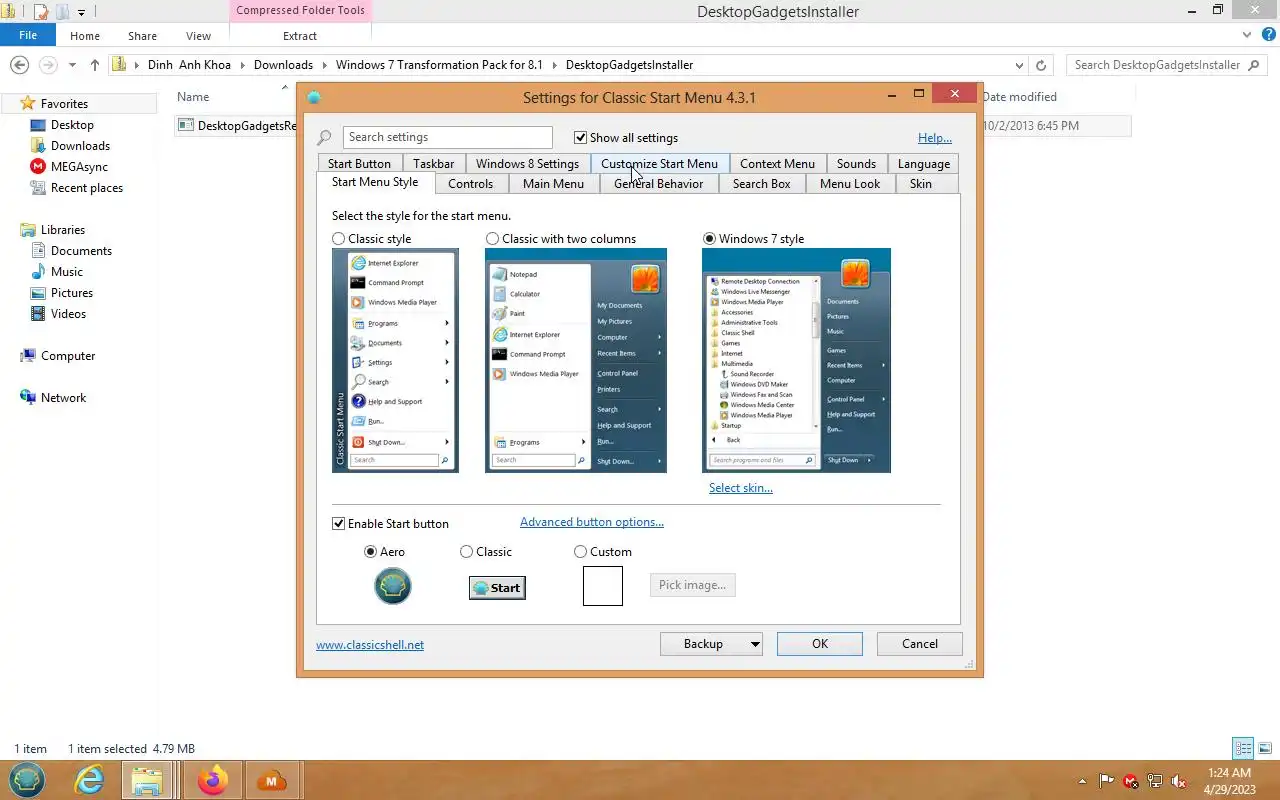
Task: Choose the Custom button radio option
Action: pos(580,552)
